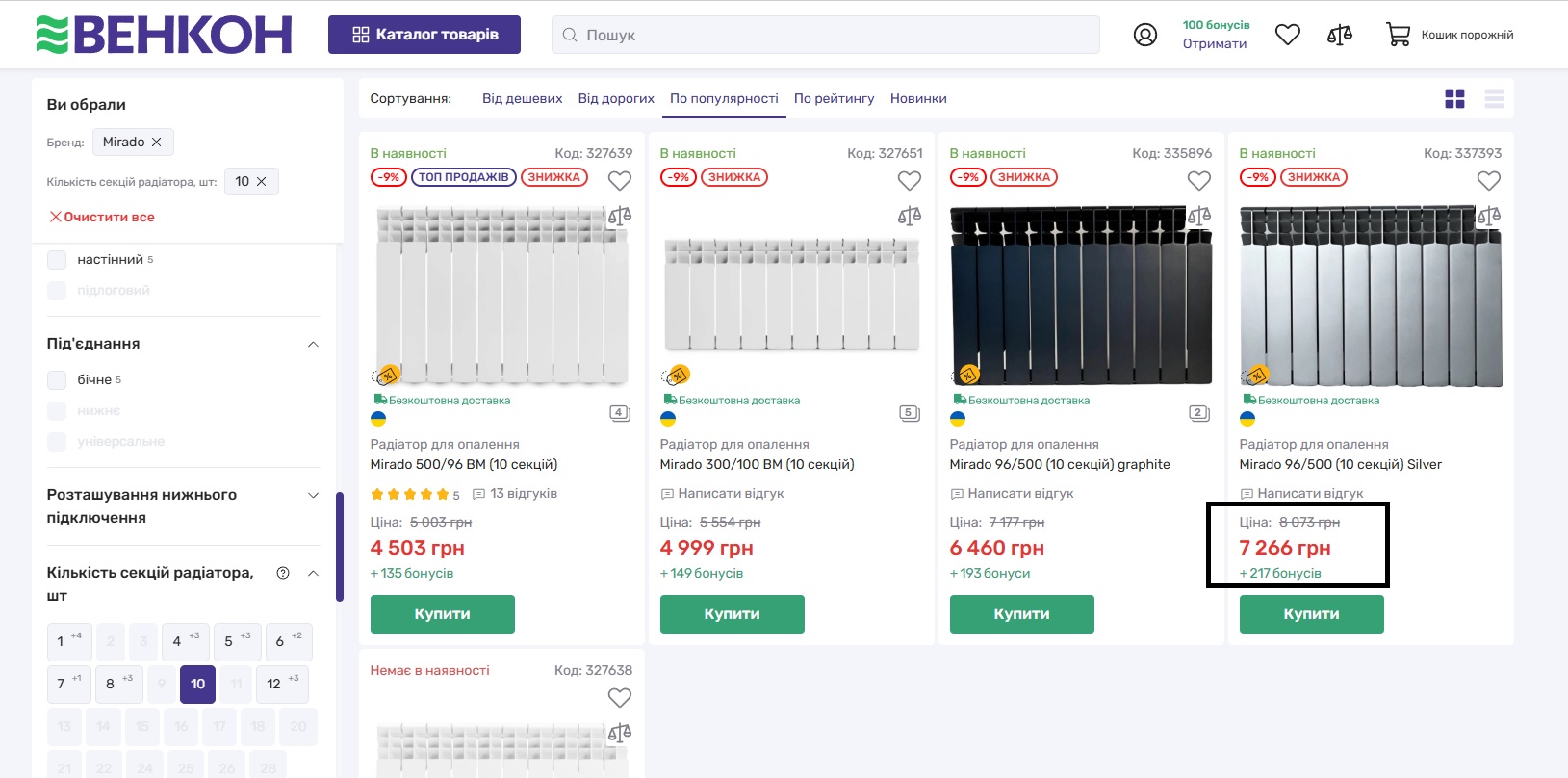Open the Каталог товарів menu

coord(424,35)
